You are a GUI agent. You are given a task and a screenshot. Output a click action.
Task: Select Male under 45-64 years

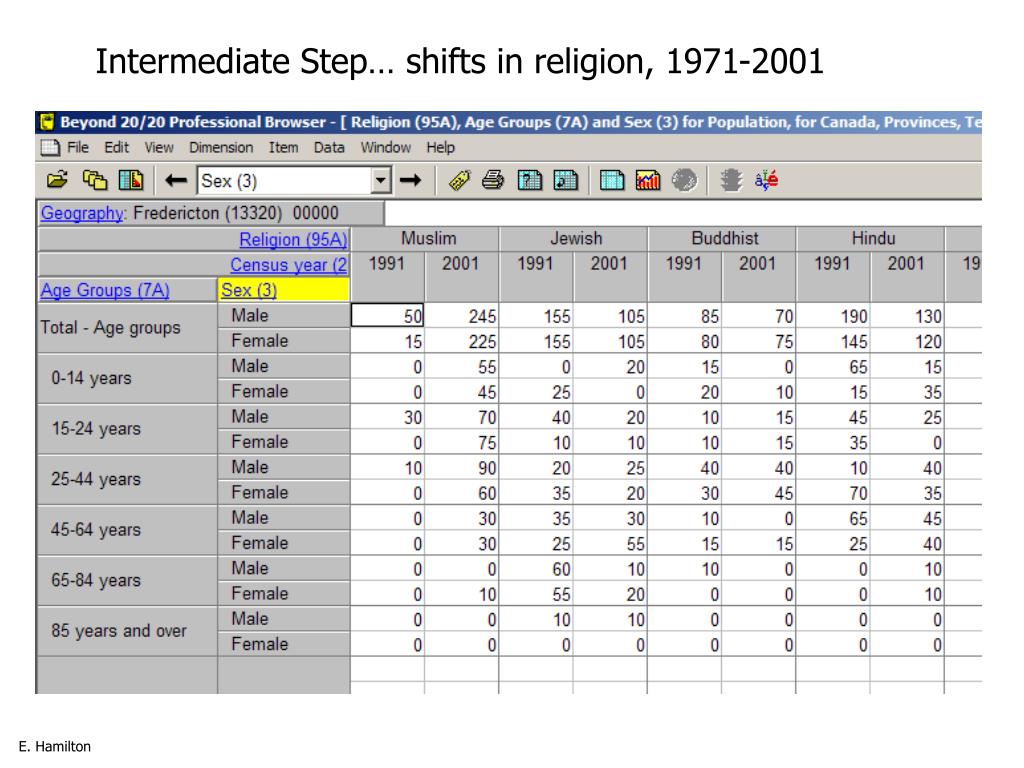(283, 518)
